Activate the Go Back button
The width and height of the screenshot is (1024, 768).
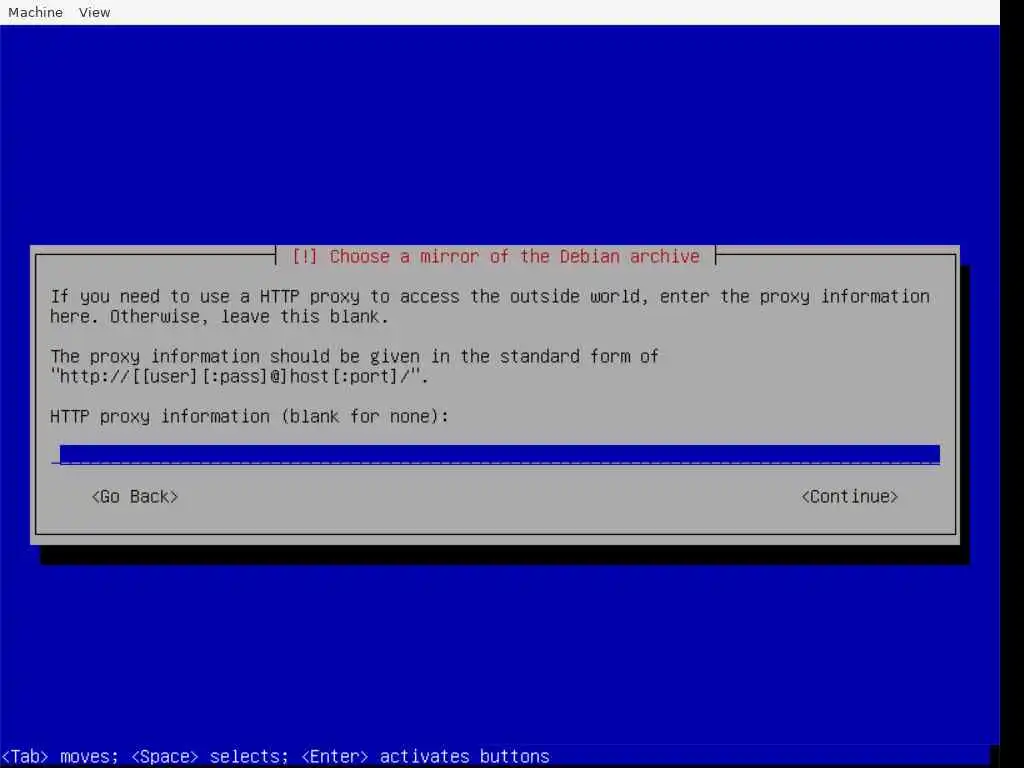[135, 497]
